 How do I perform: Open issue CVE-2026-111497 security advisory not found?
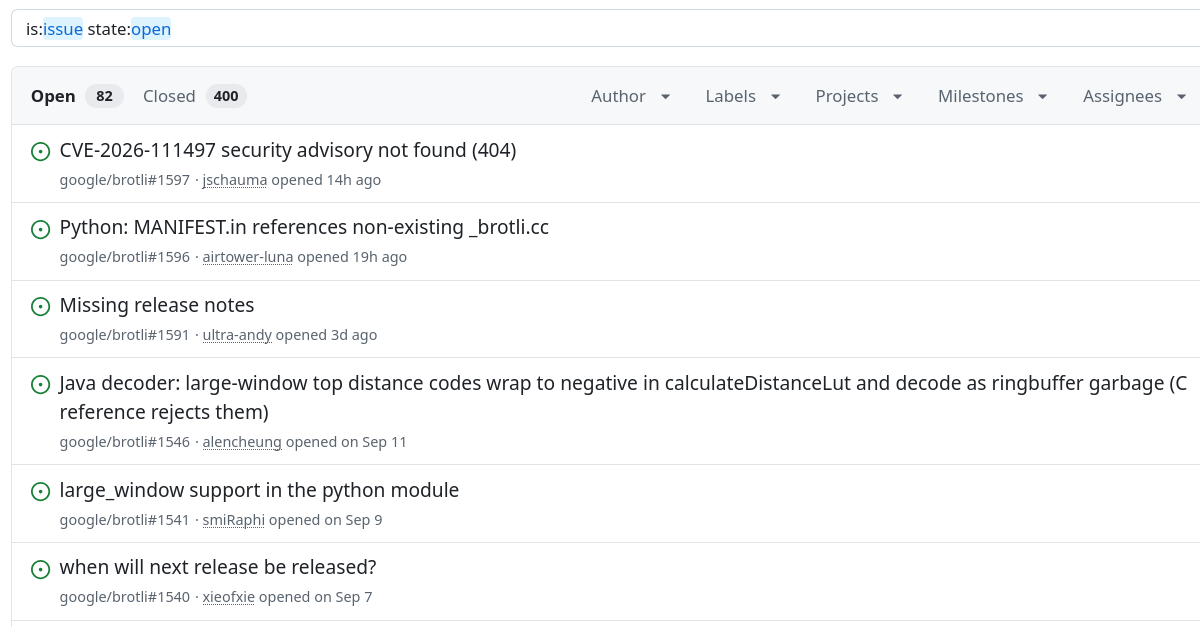[288, 150]
